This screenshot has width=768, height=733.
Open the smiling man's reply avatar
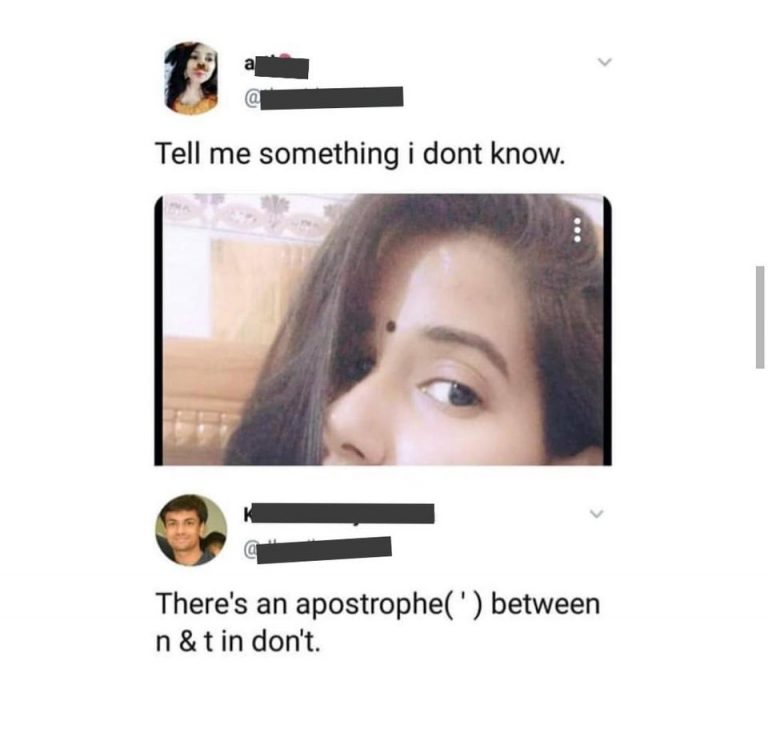(191, 530)
